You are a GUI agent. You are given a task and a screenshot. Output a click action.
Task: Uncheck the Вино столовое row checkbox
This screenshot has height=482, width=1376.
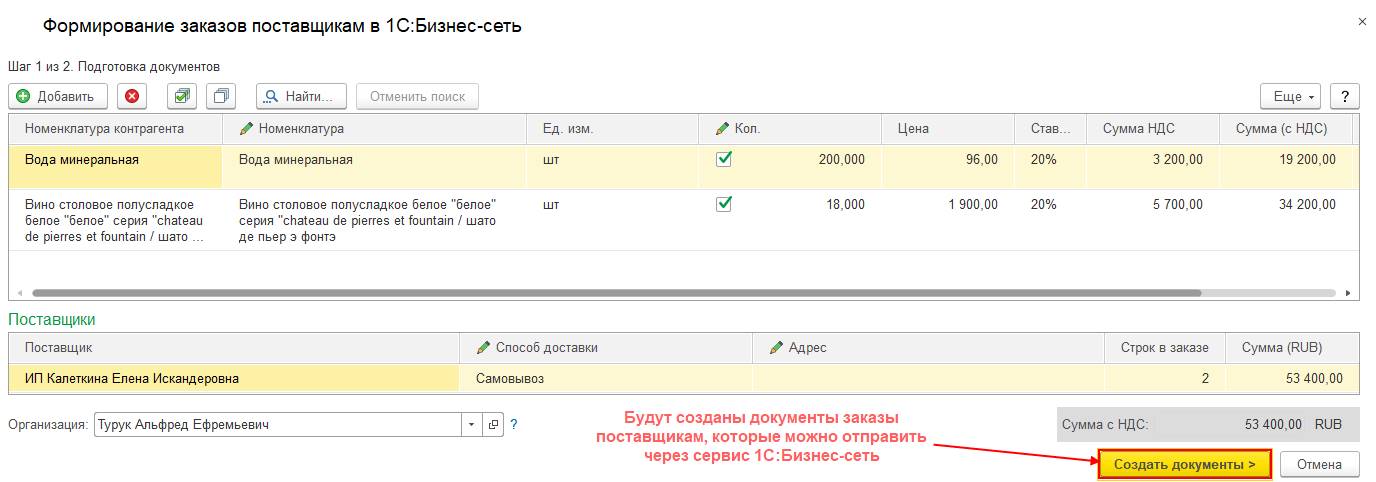(x=725, y=203)
